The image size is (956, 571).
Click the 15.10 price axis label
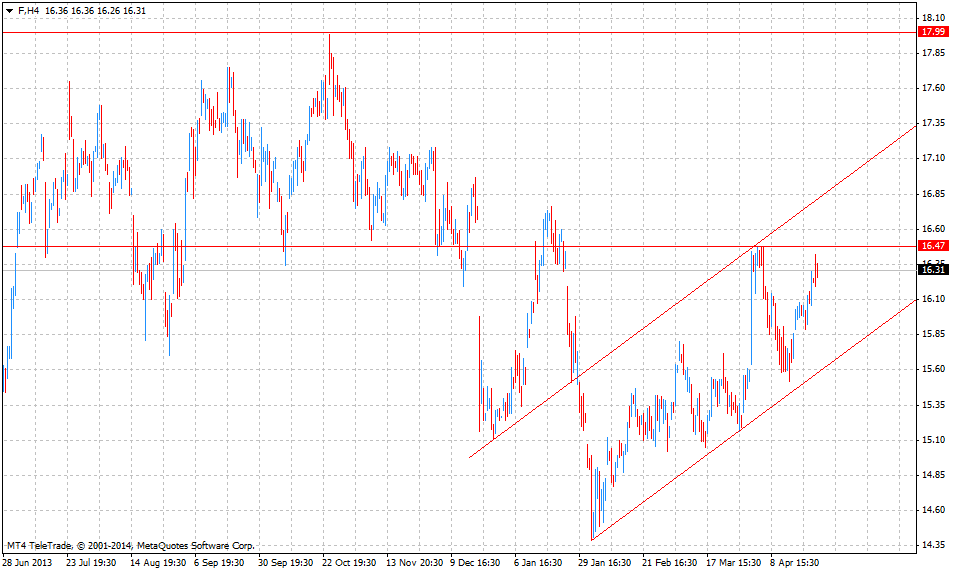point(933,439)
